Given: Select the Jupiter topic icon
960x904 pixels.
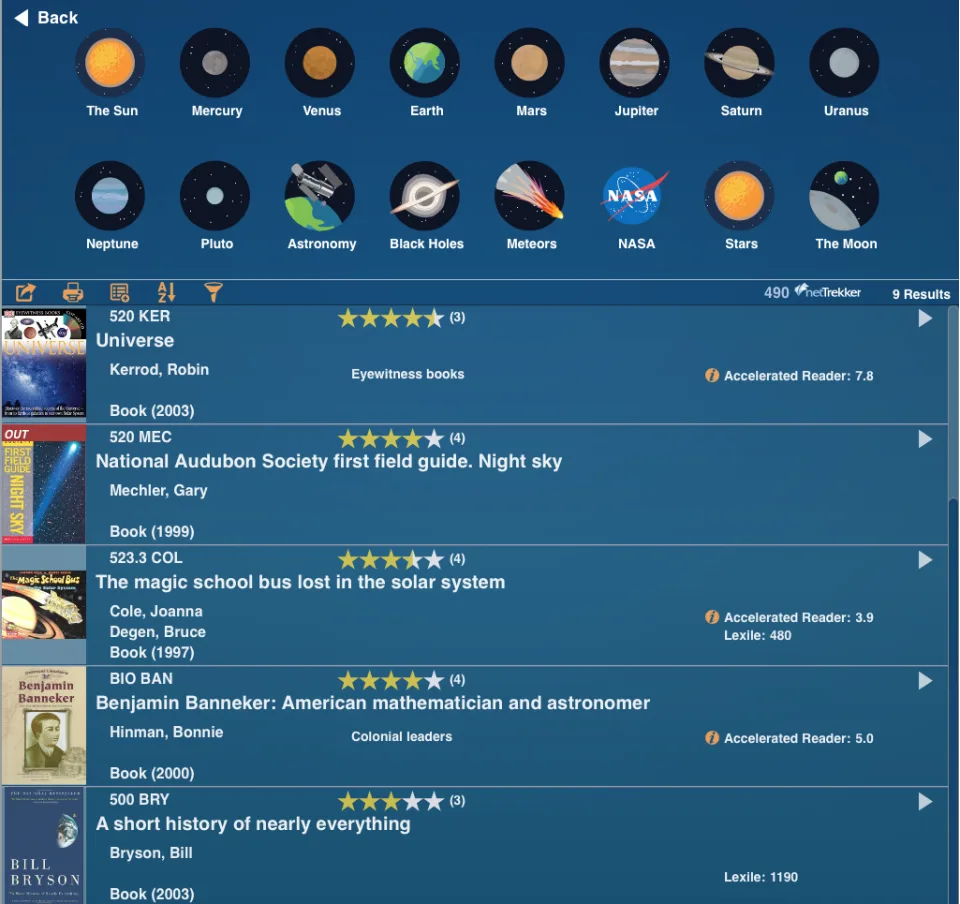Looking at the screenshot, I should pyautogui.click(x=634, y=62).
